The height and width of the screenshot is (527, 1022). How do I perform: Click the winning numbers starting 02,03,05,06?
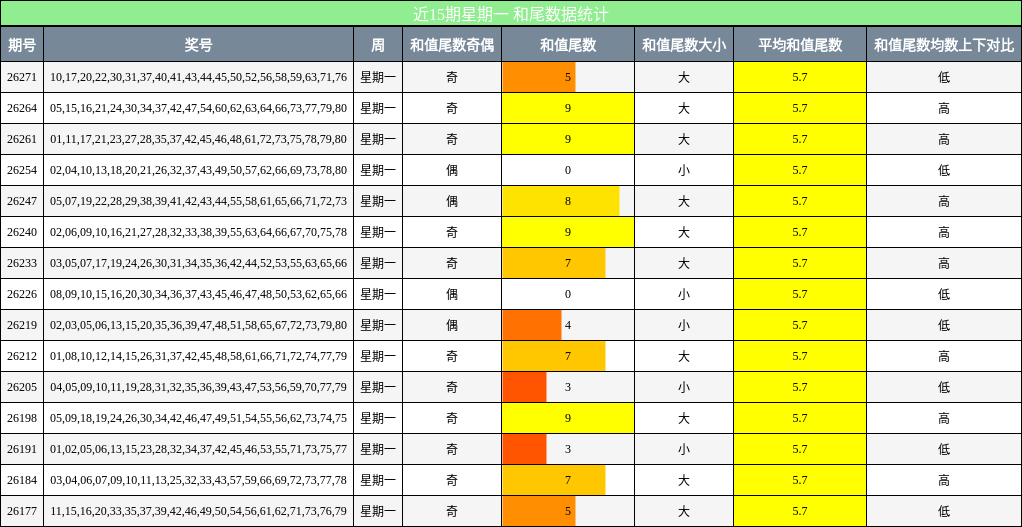coord(198,325)
